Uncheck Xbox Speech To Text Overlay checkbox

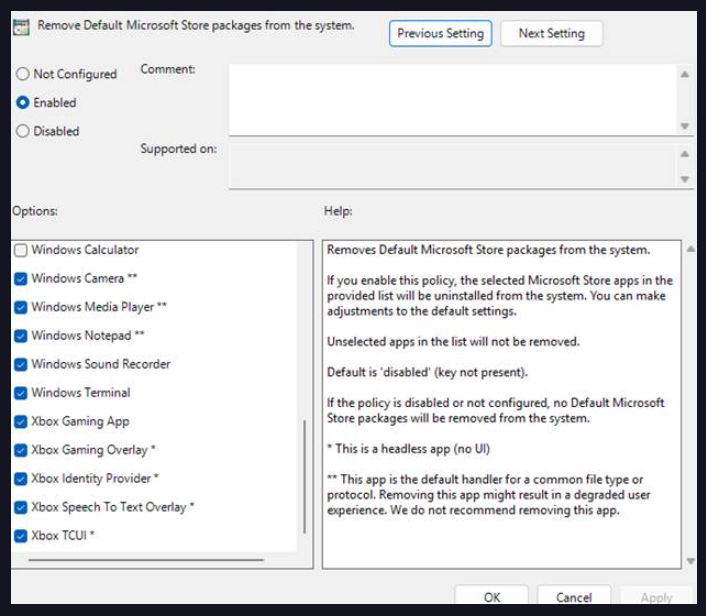[x=21, y=507]
